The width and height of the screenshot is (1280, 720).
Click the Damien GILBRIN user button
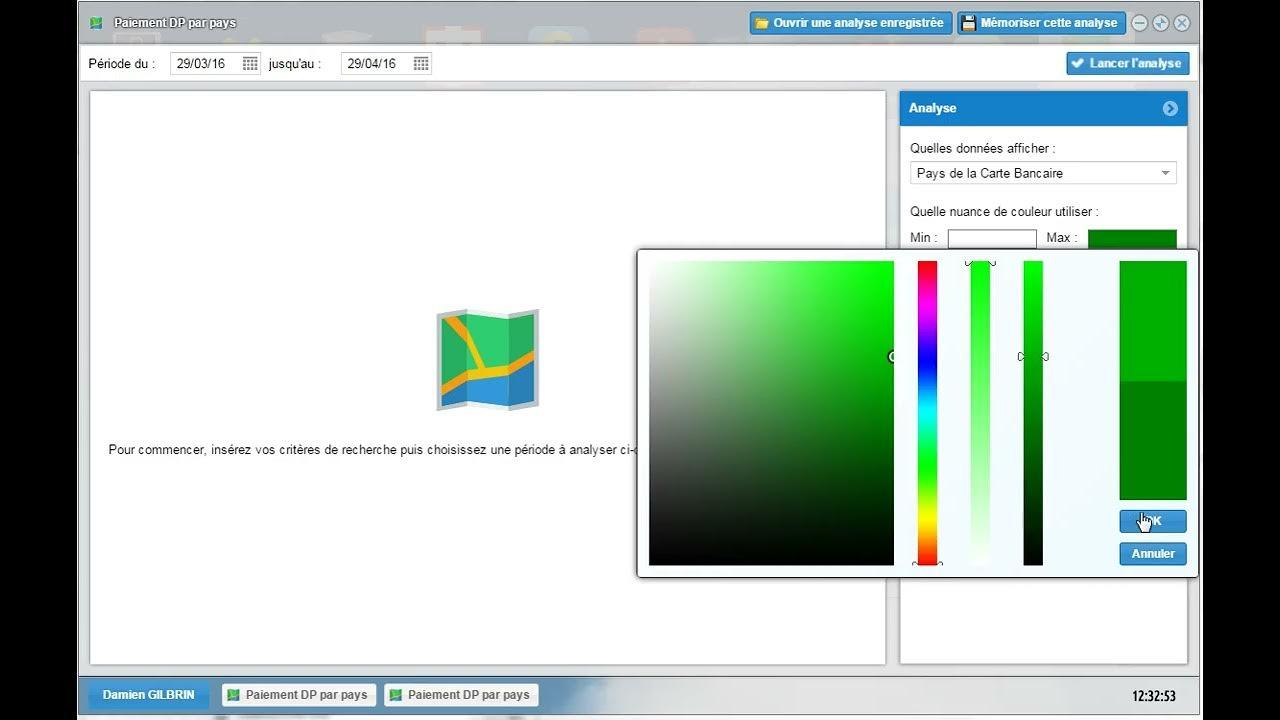pos(148,695)
